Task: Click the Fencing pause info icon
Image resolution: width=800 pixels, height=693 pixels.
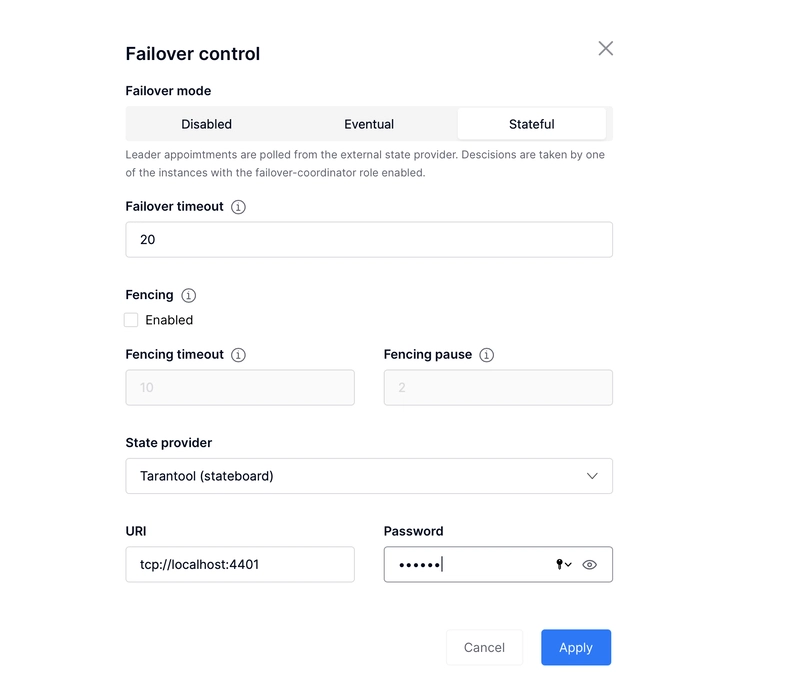Action: pos(487,355)
